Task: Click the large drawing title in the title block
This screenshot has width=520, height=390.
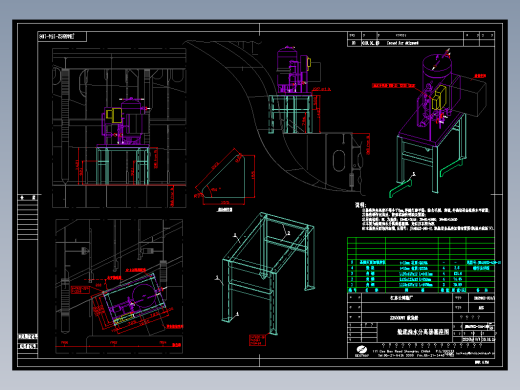Action: [423, 332]
